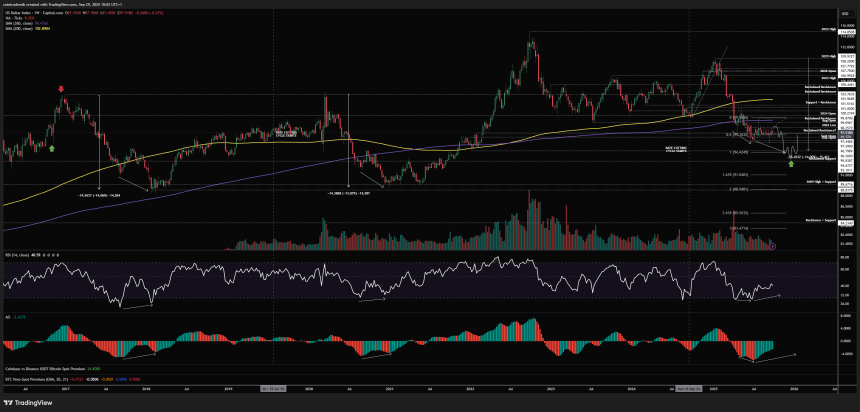860x412 pixels.
Task: Select the green up arrow at the chart's left side
Action: point(52,147)
